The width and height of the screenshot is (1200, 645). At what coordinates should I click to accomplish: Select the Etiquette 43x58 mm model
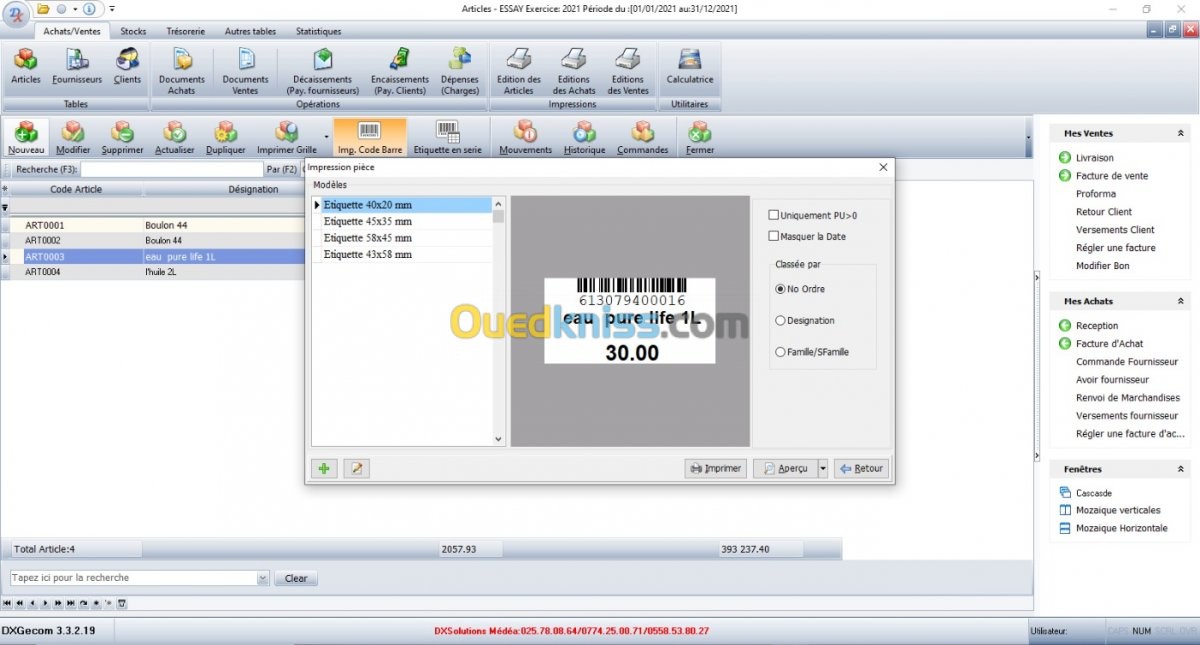404,255
